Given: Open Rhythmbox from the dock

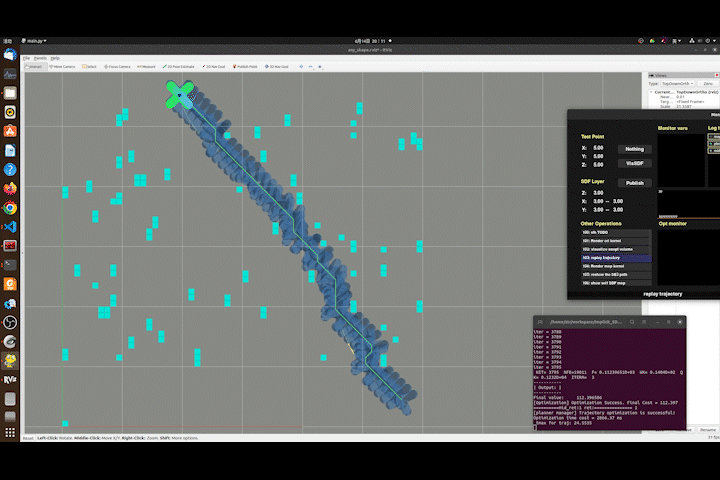Looking at the screenshot, I should [10, 112].
